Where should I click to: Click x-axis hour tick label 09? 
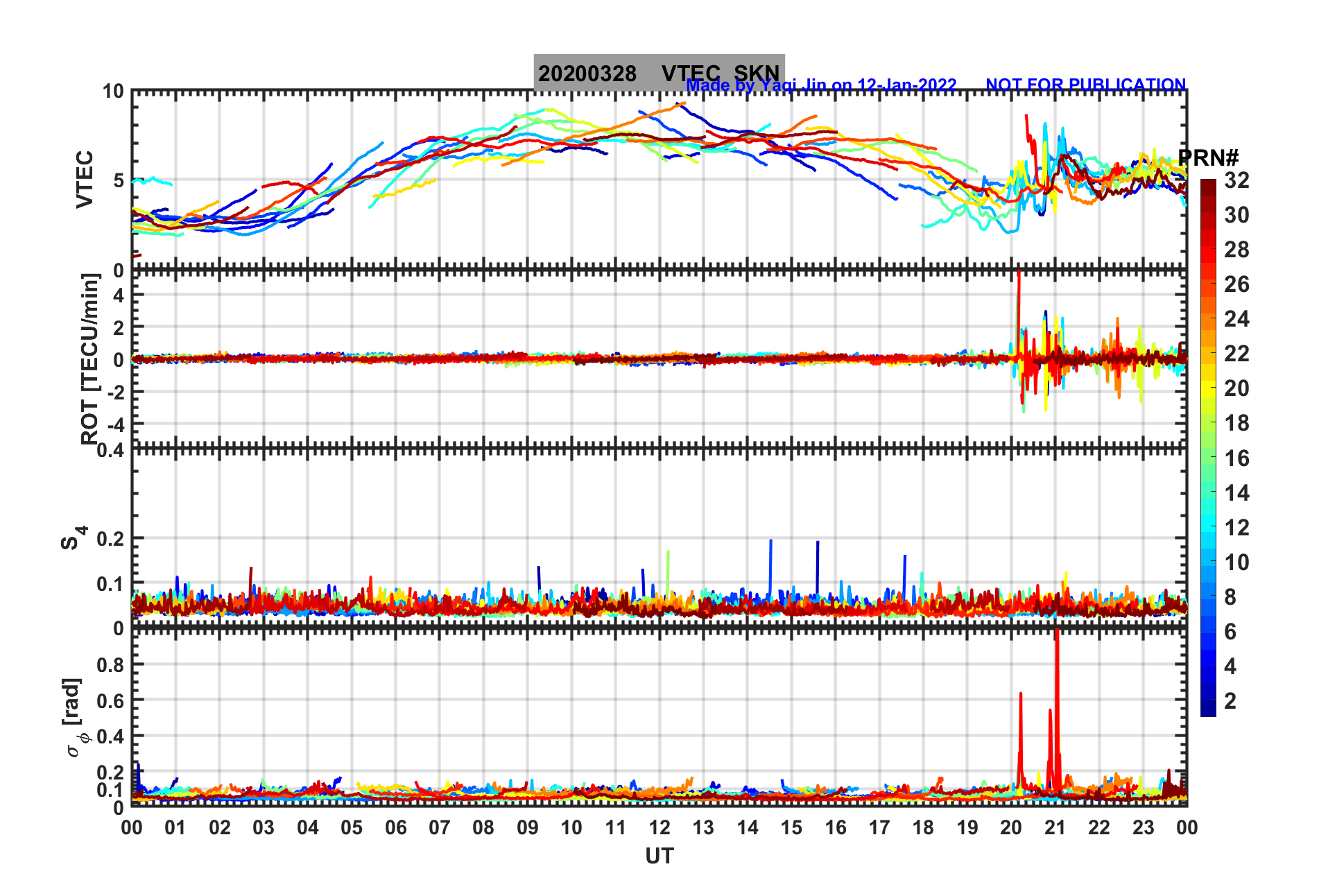click(x=528, y=827)
